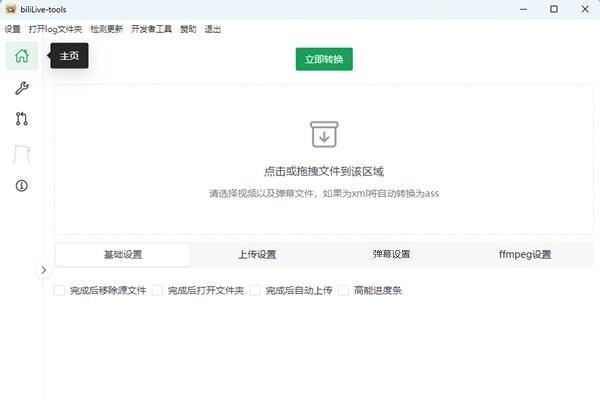The height and width of the screenshot is (400, 600).
Task: Select the branch/merge sidebar icon
Action: tap(22, 119)
